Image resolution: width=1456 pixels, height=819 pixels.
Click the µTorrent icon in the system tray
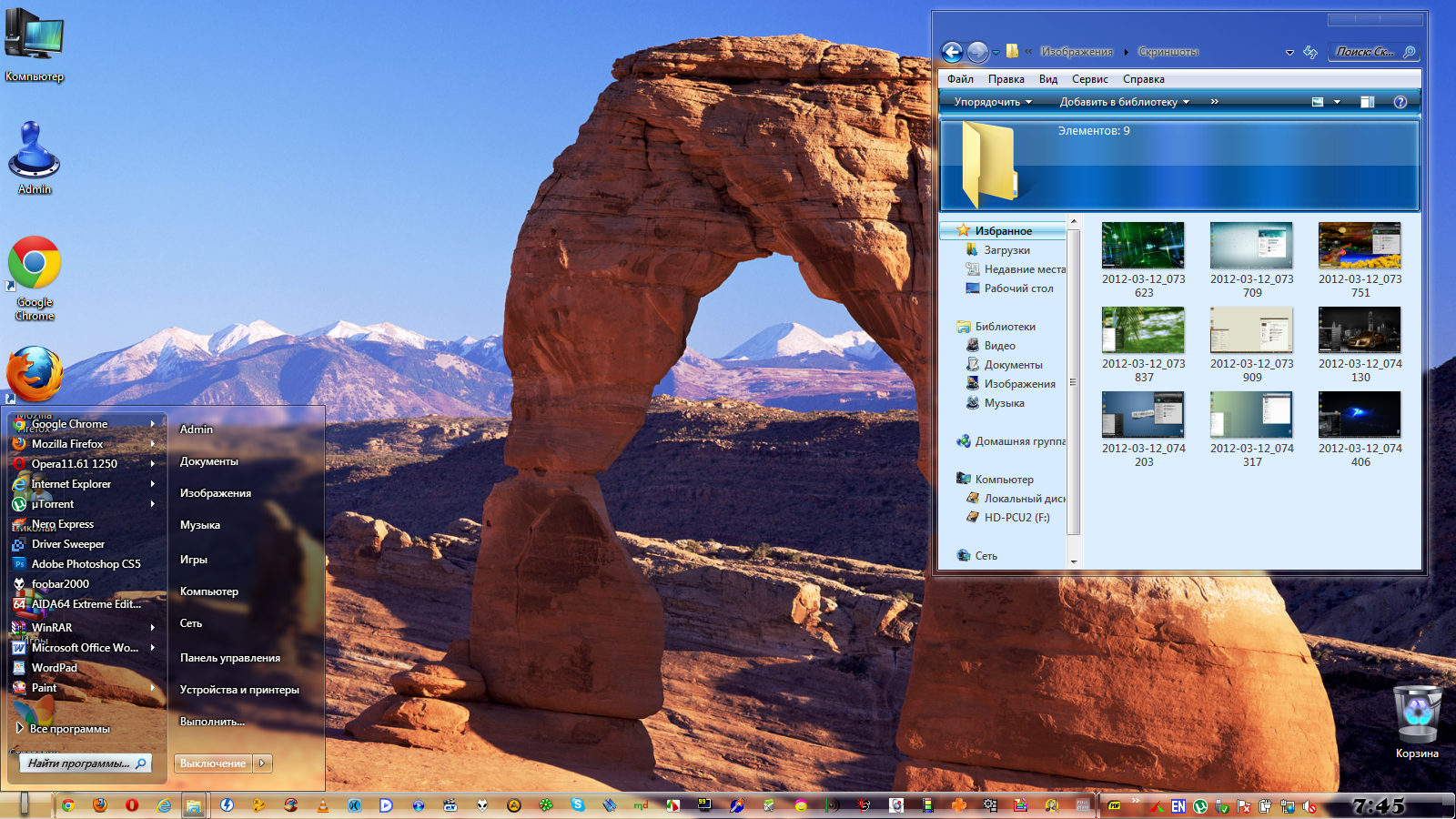(x=1200, y=806)
